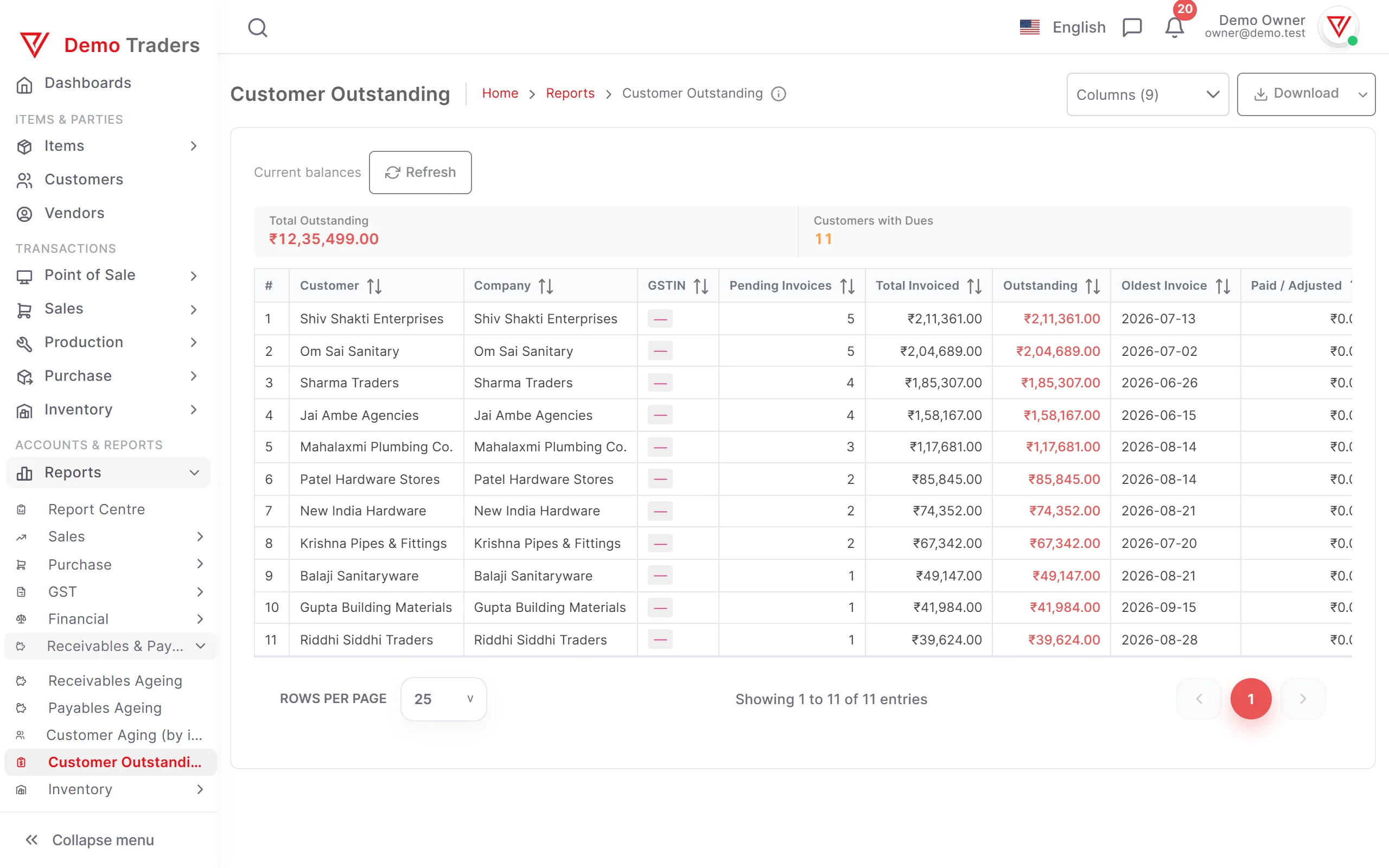This screenshot has width=1389, height=868.
Task: Click the US flag language icon
Action: [x=1030, y=27]
